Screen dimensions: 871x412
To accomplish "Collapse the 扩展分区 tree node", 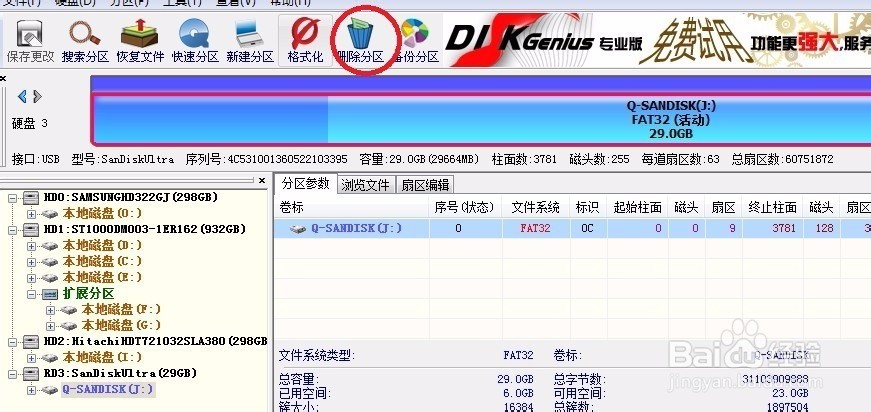I will tap(31, 294).
